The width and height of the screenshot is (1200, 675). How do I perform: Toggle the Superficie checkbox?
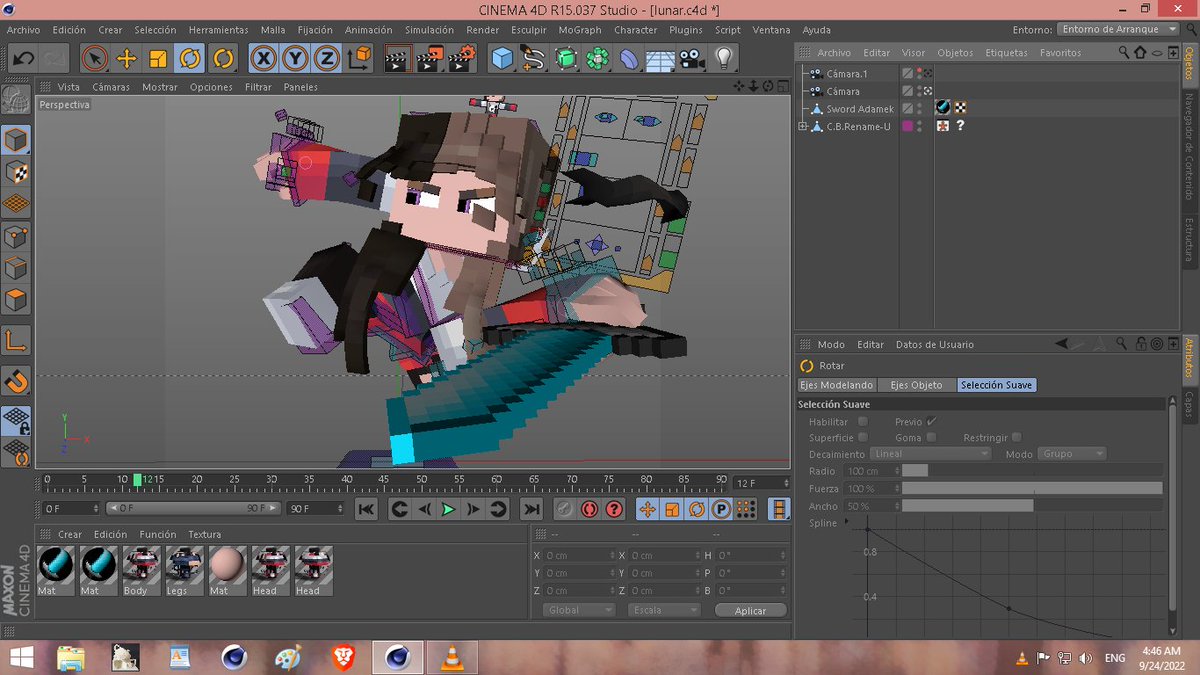coord(863,437)
